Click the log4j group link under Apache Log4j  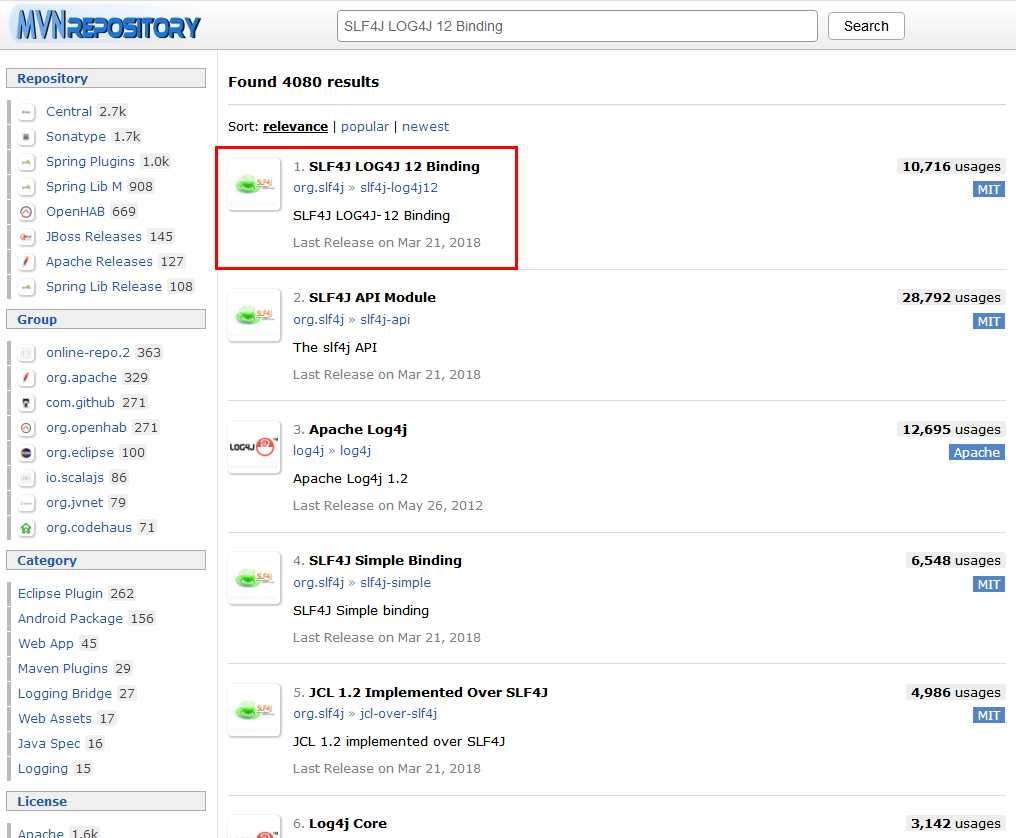tap(308, 450)
